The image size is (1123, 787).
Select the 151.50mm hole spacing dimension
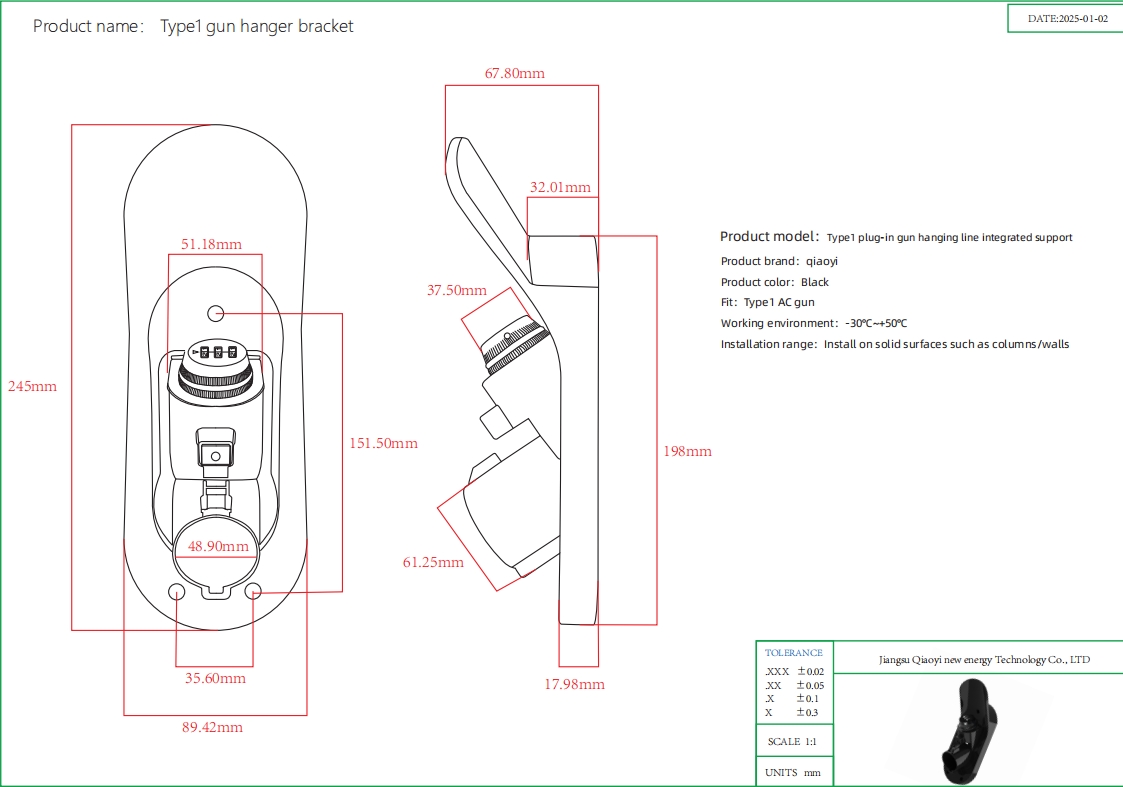382,443
